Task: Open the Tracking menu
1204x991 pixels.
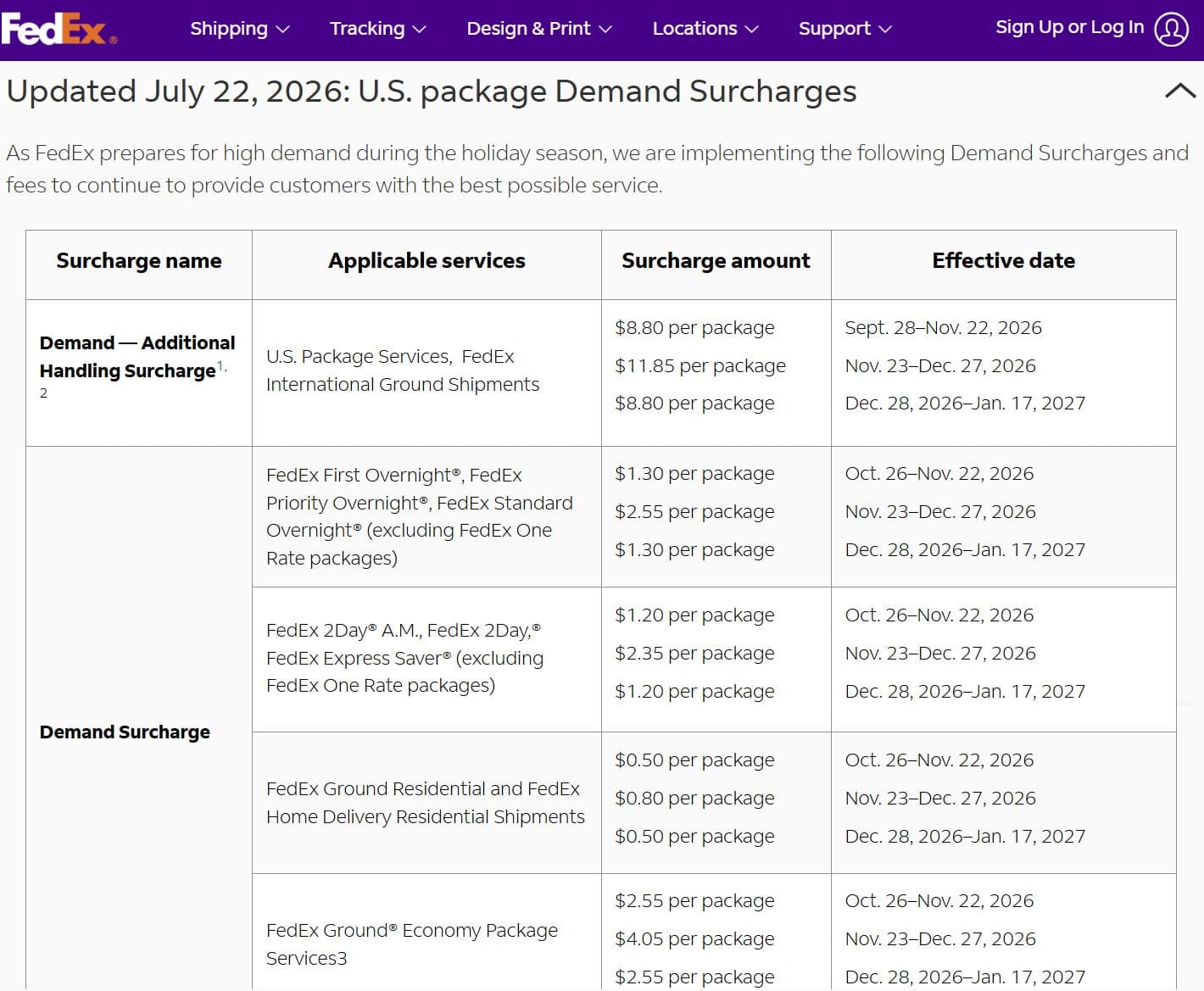Action: point(377,29)
